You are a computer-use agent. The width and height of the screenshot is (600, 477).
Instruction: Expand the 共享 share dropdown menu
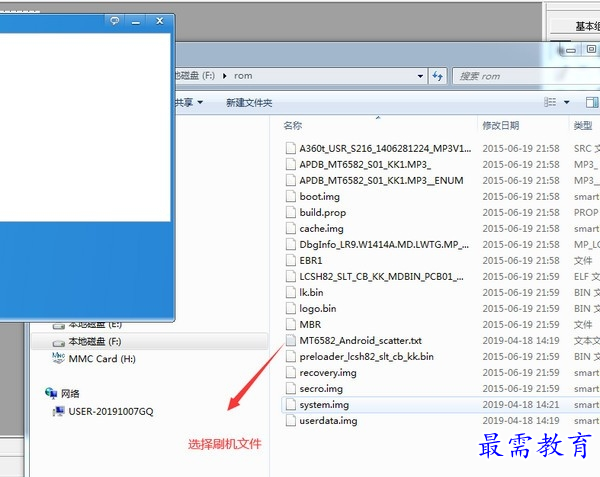point(189,103)
